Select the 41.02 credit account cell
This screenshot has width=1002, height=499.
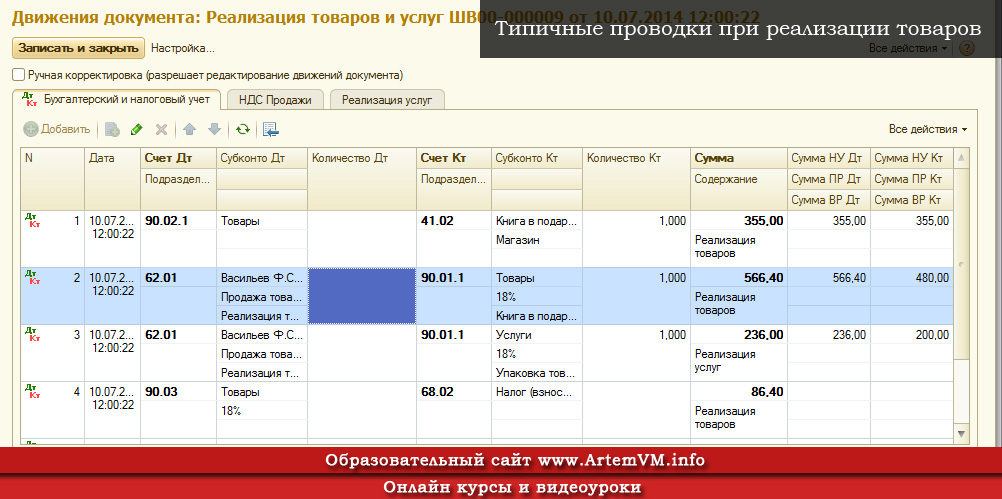coord(454,221)
